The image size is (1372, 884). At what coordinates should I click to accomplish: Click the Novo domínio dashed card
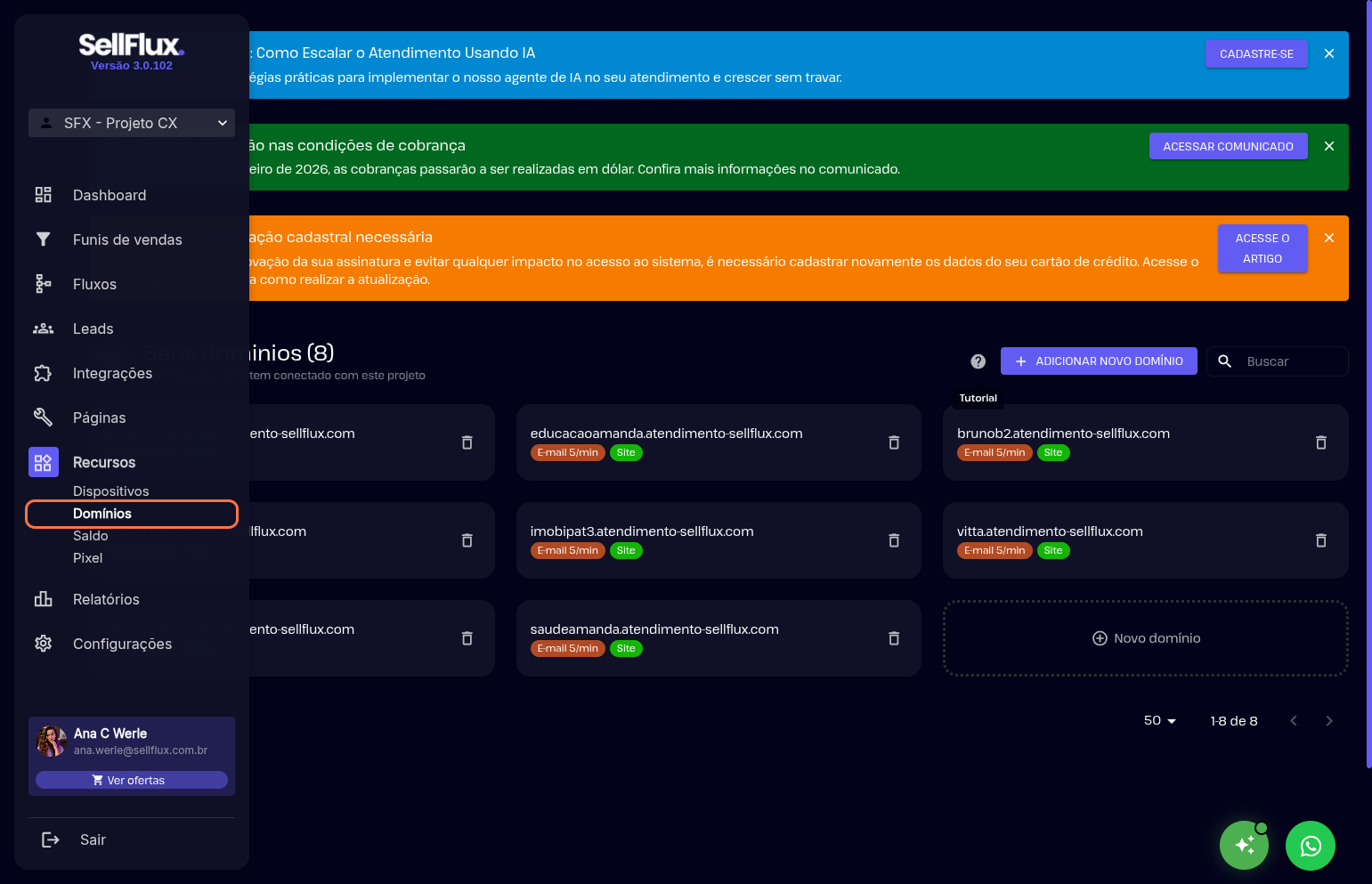[1145, 638]
